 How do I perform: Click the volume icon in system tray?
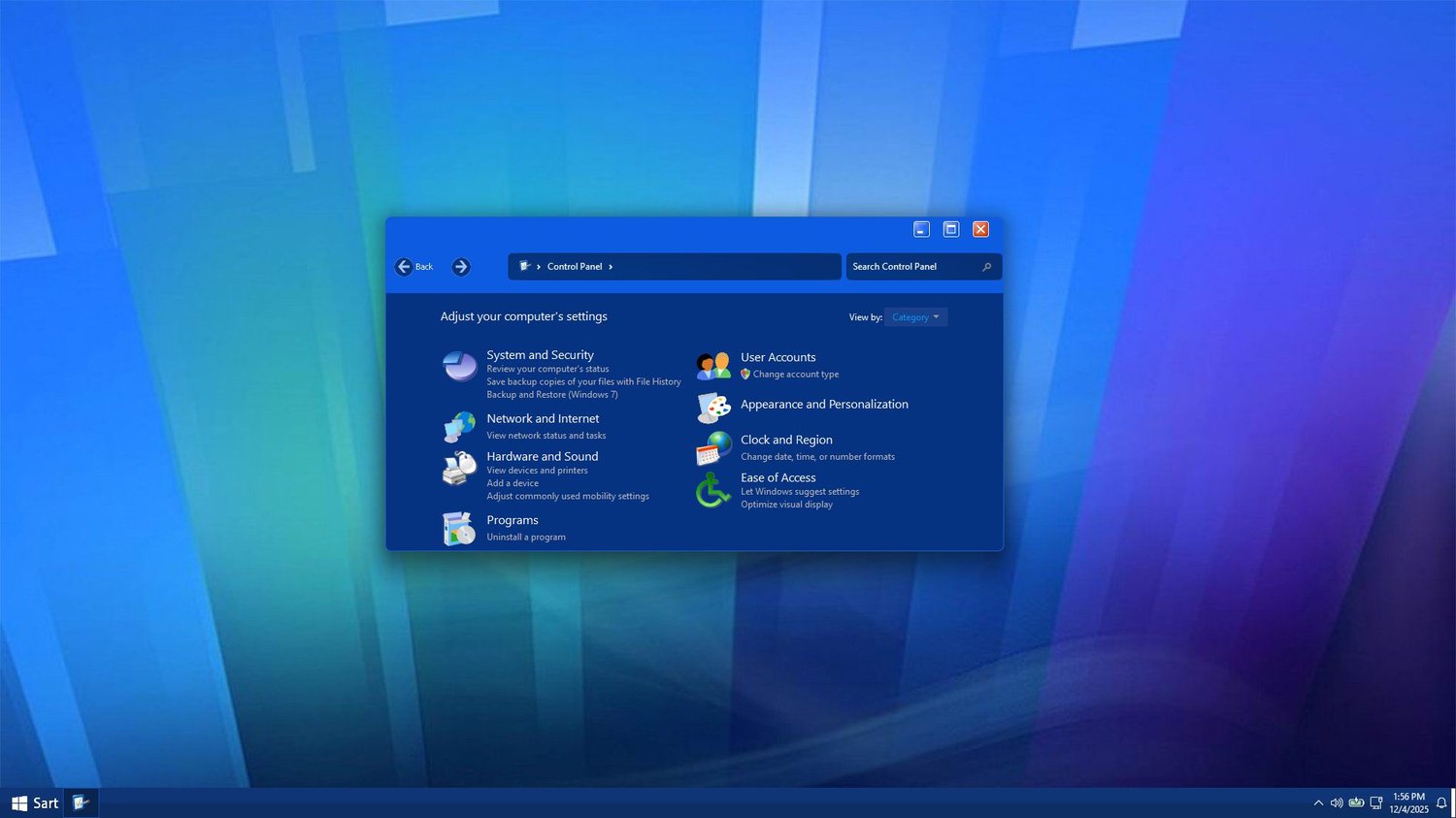pyautogui.click(x=1337, y=803)
